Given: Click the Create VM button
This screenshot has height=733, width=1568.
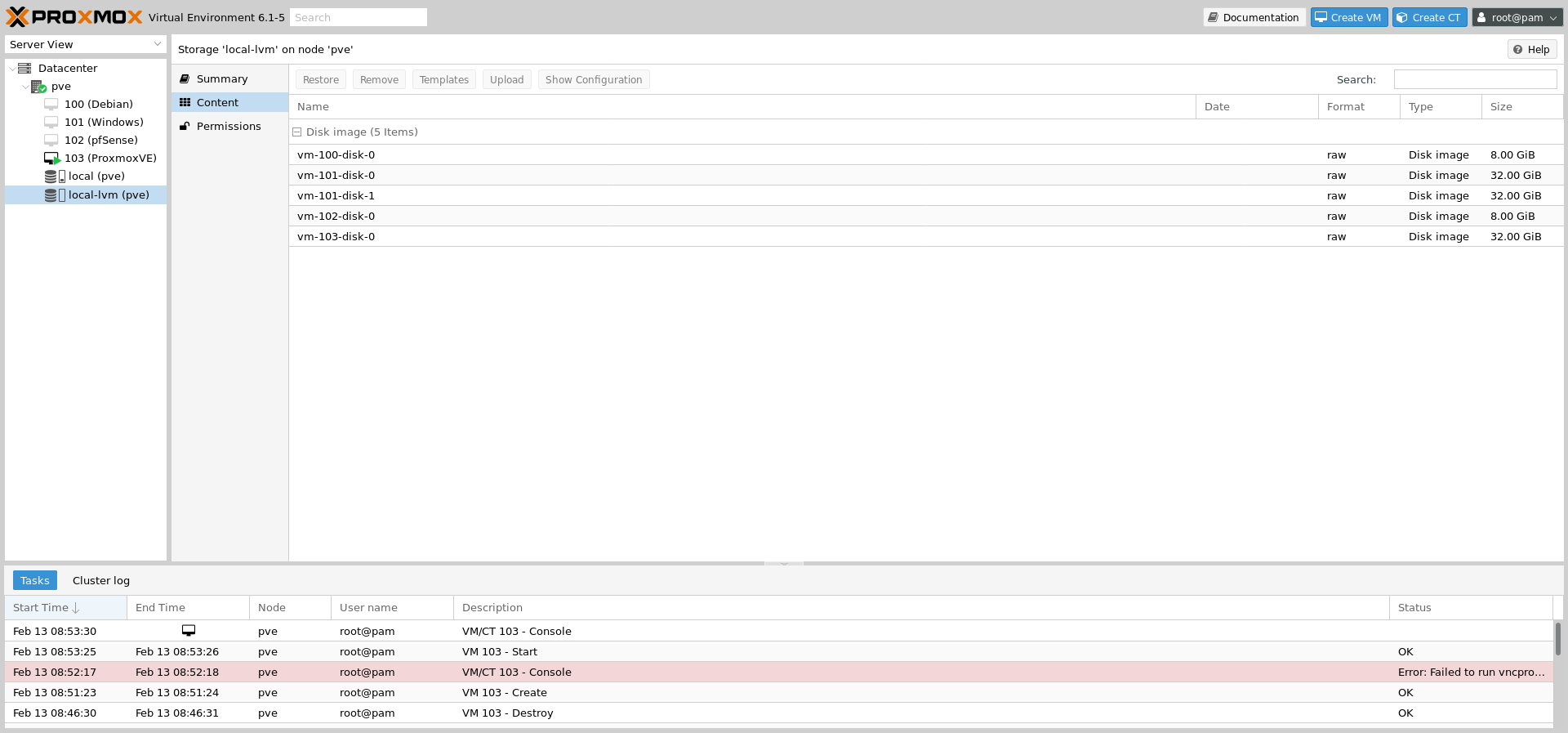Looking at the screenshot, I should (x=1349, y=17).
